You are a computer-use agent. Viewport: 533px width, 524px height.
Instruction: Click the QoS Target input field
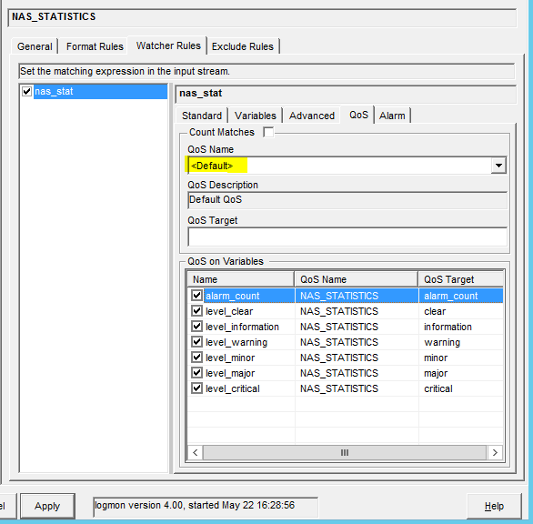(347, 237)
